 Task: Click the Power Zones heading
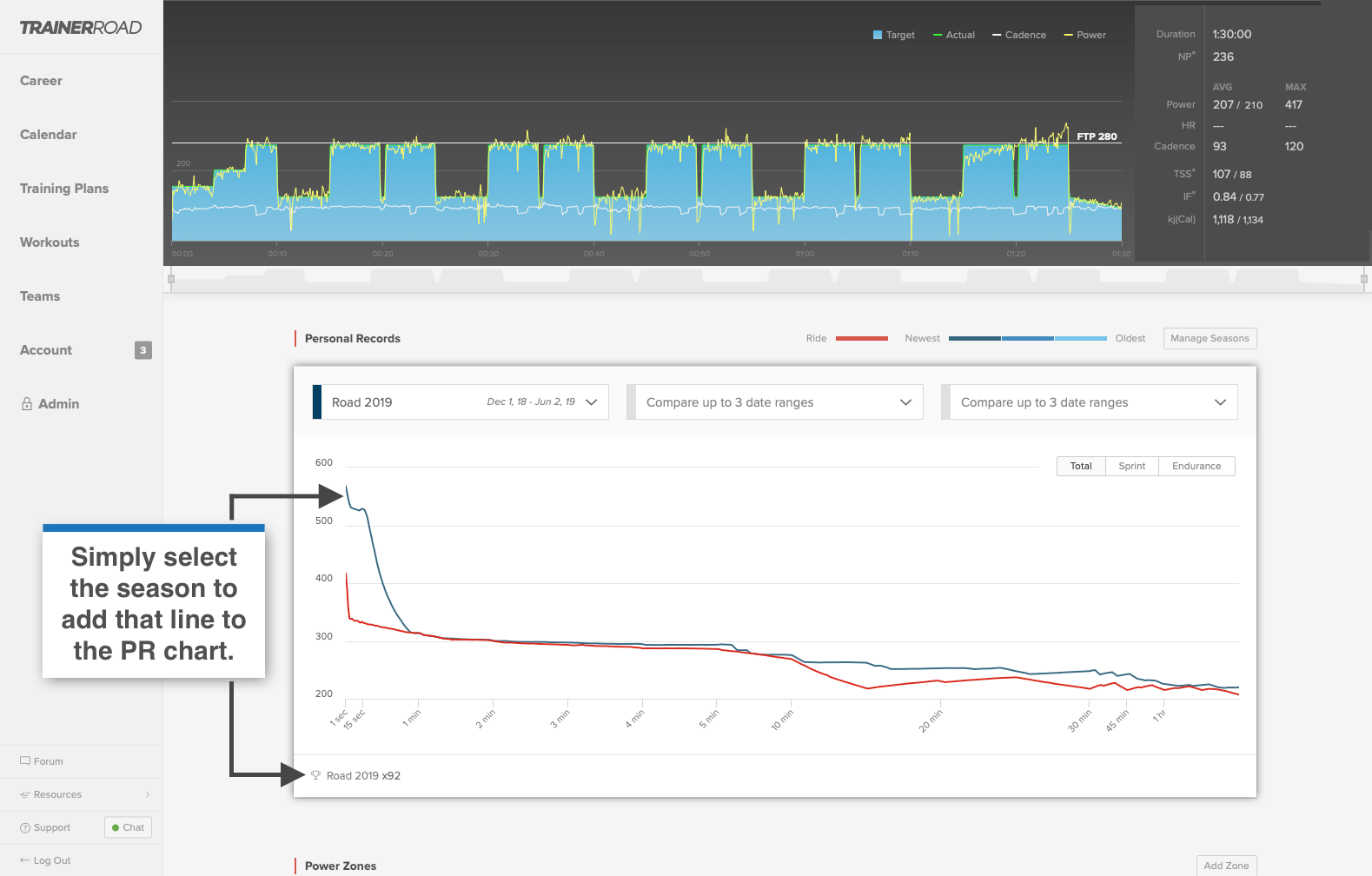point(341,866)
